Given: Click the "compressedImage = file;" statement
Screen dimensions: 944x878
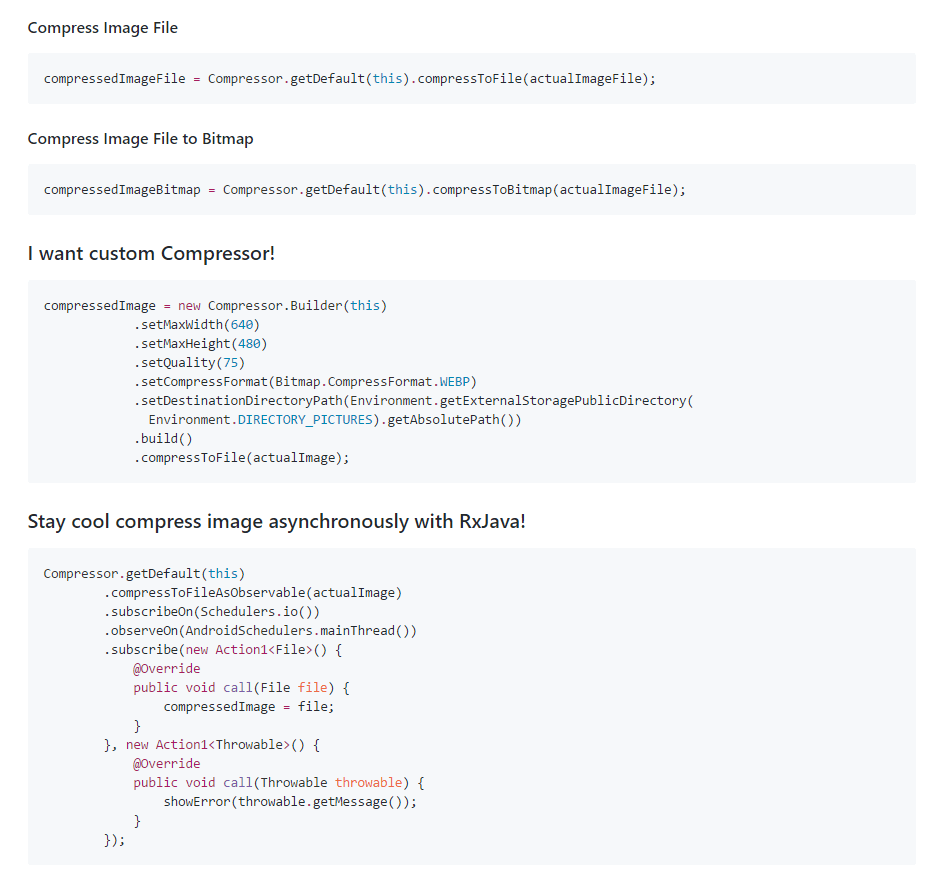Looking at the screenshot, I should (x=249, y=706).
